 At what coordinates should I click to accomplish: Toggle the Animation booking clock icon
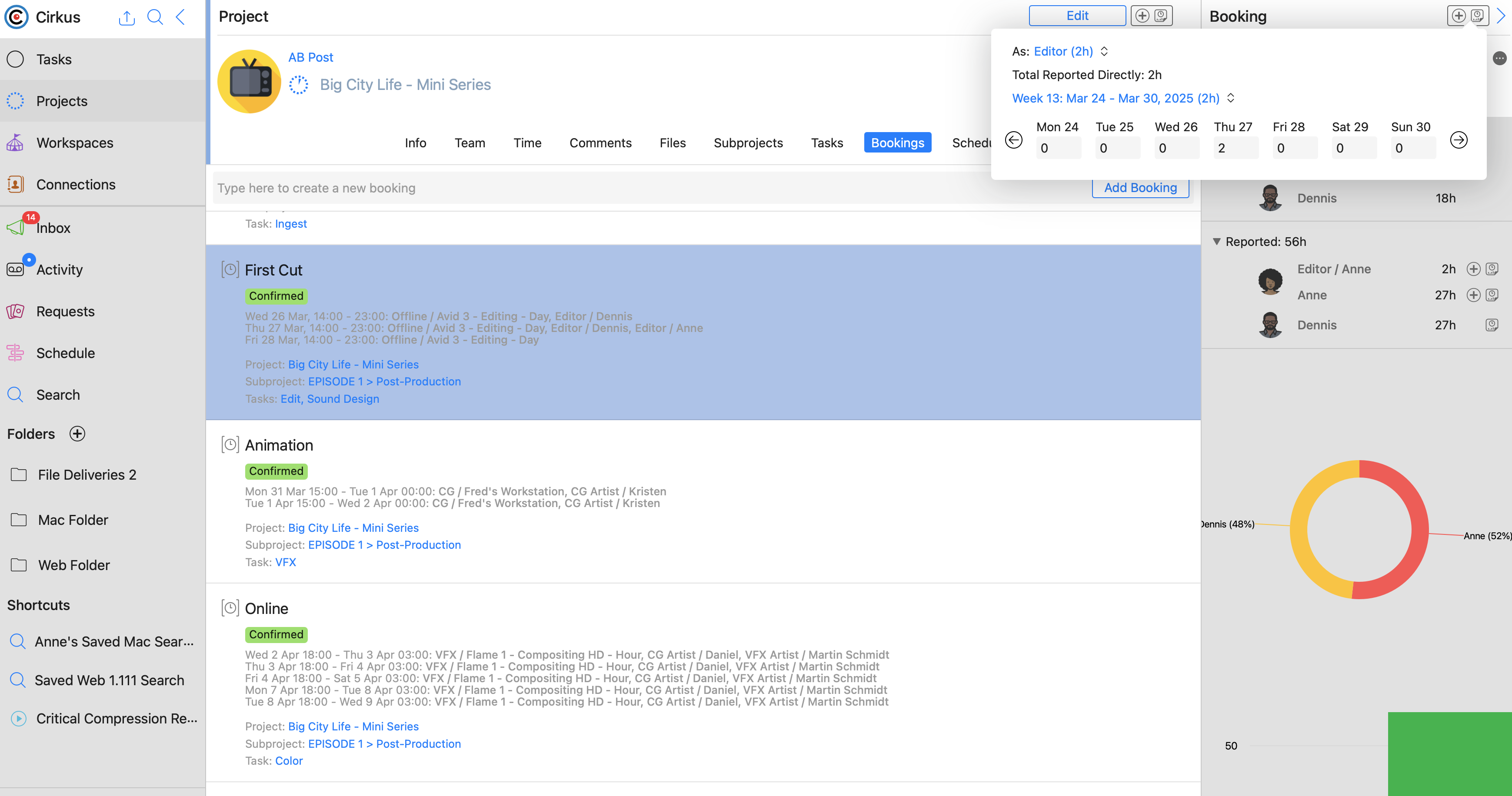coord(230,444)
